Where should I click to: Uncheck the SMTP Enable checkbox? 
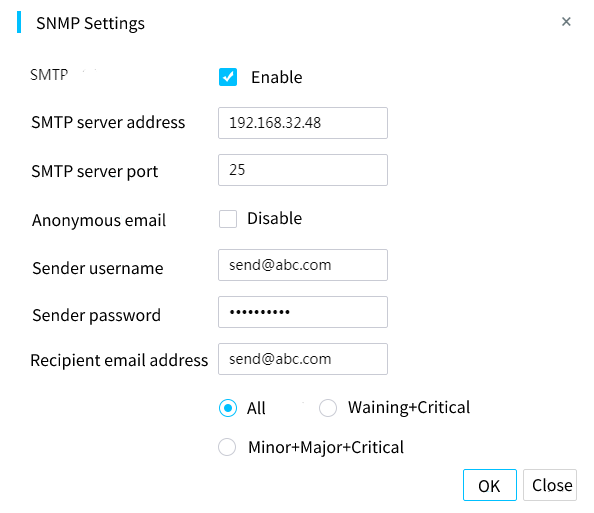(x=228, y=77)
